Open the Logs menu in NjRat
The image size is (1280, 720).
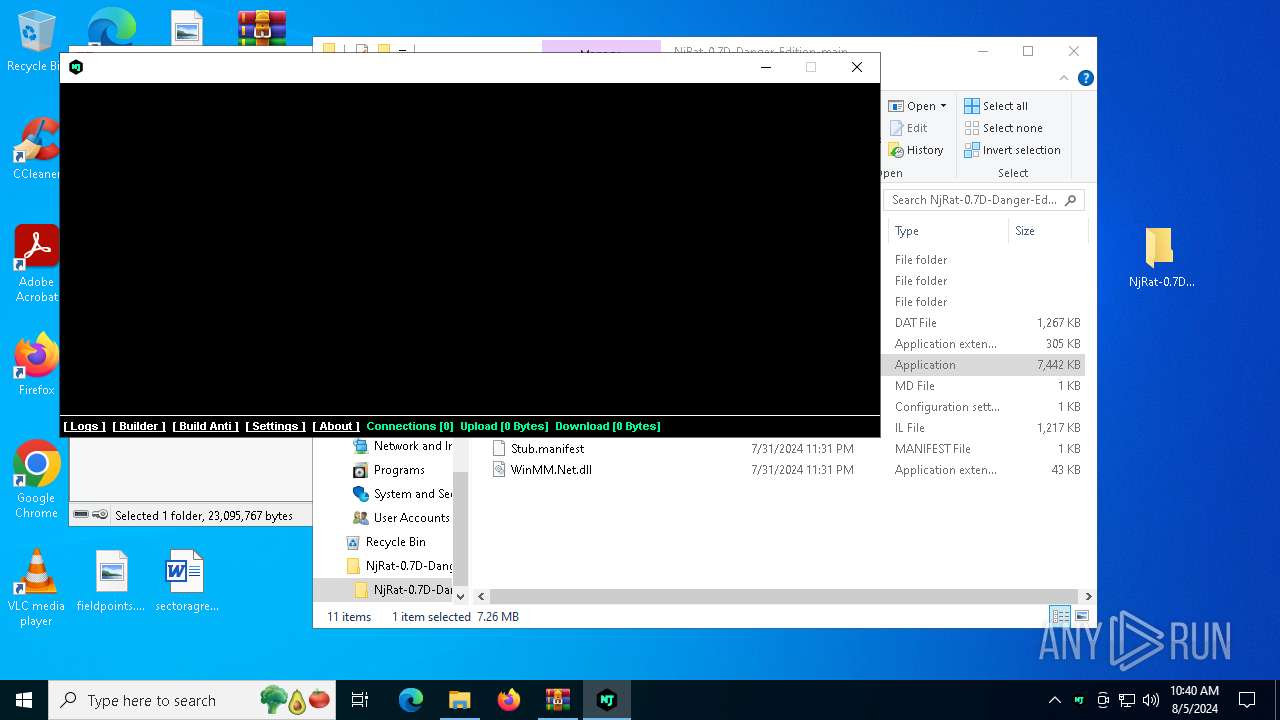click(84, 426)
